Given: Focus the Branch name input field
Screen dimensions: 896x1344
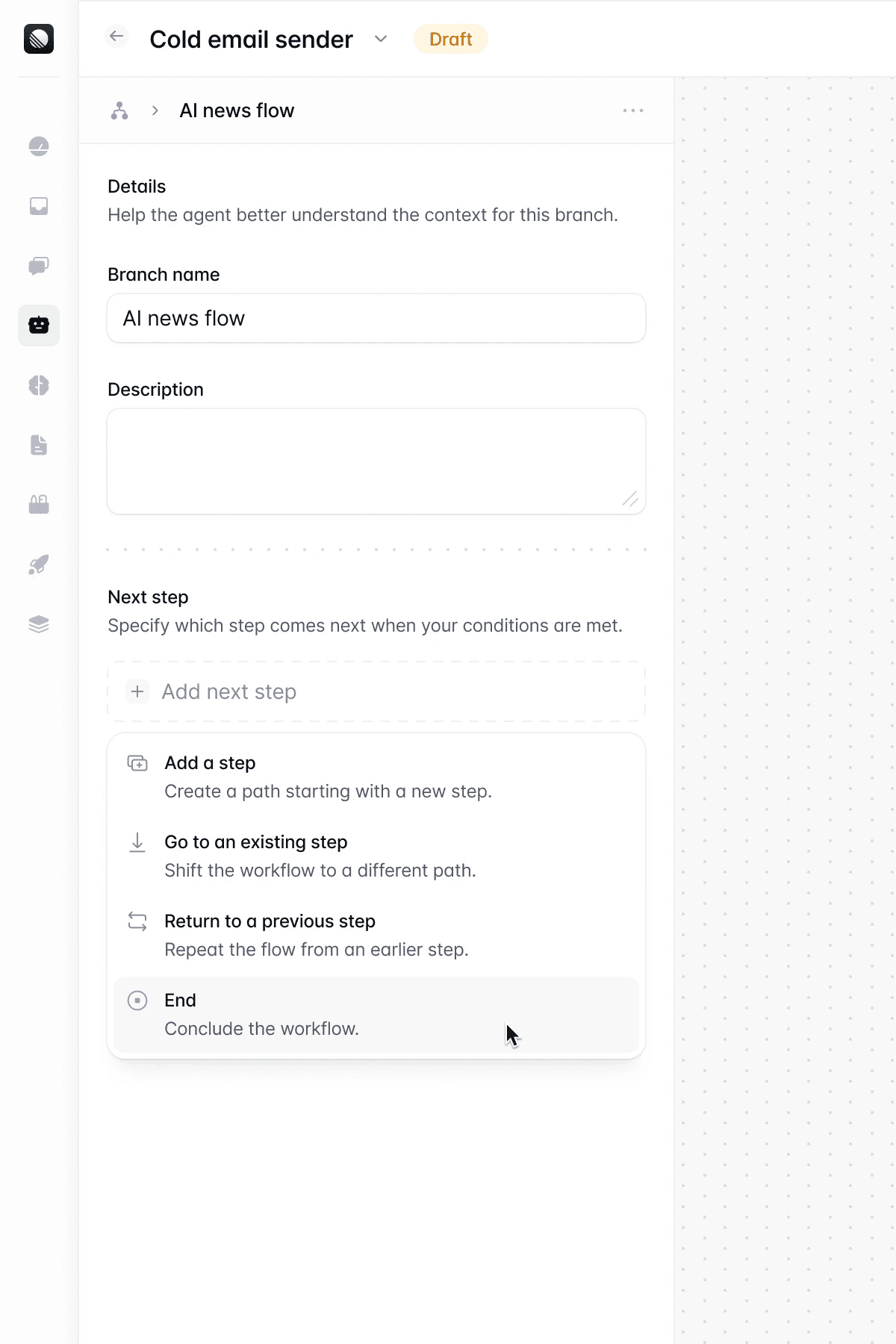Looking at the screenshot, I should click(x=376, y=318).
